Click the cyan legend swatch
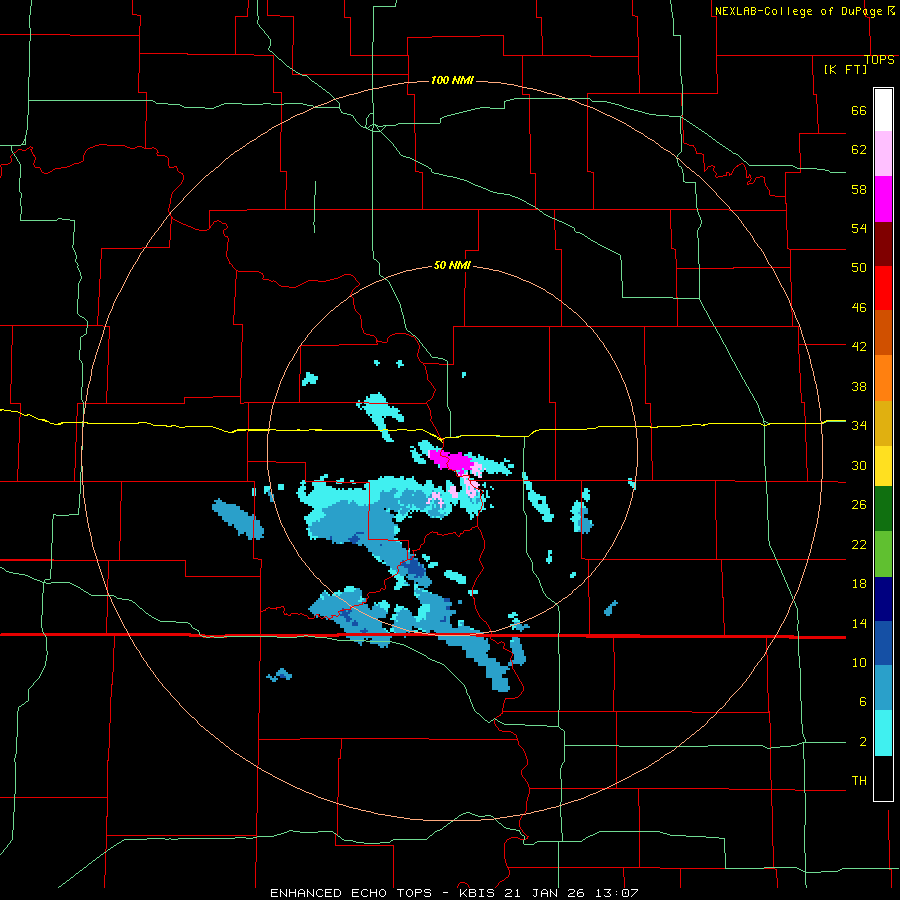This screenshot has width=900, height=900. [883, 734]
